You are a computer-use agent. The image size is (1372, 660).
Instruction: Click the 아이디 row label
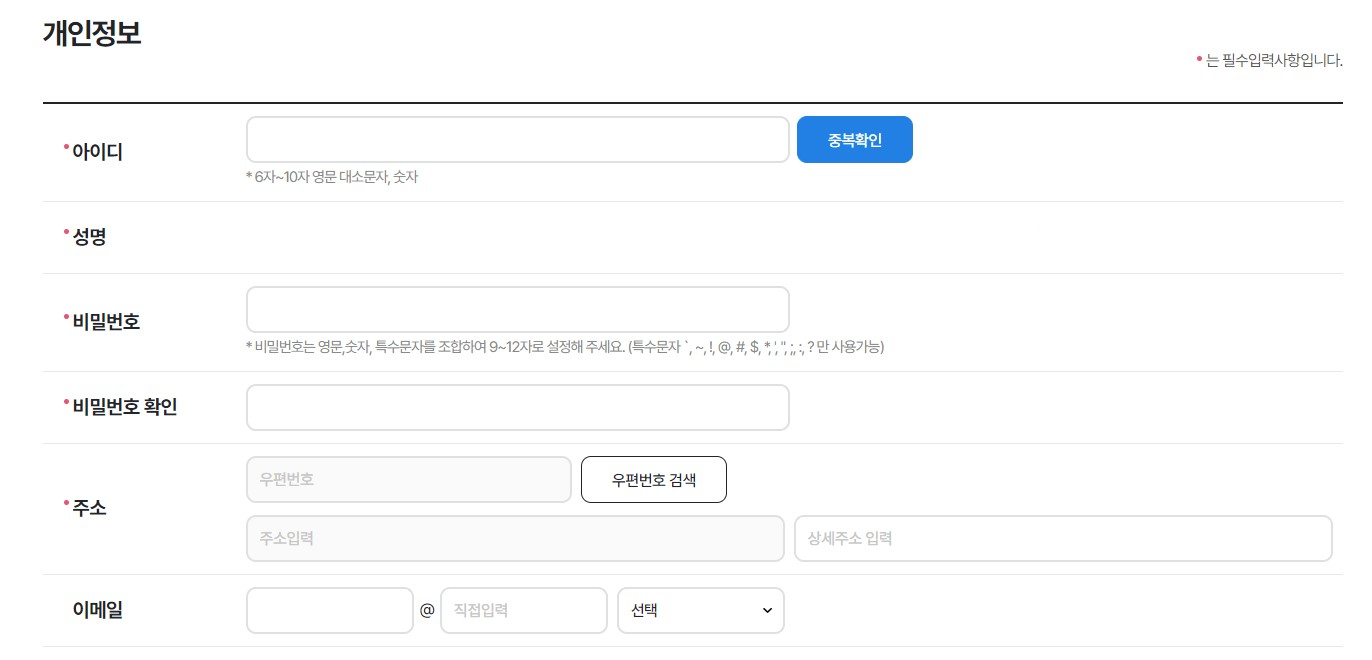point(97,151)
